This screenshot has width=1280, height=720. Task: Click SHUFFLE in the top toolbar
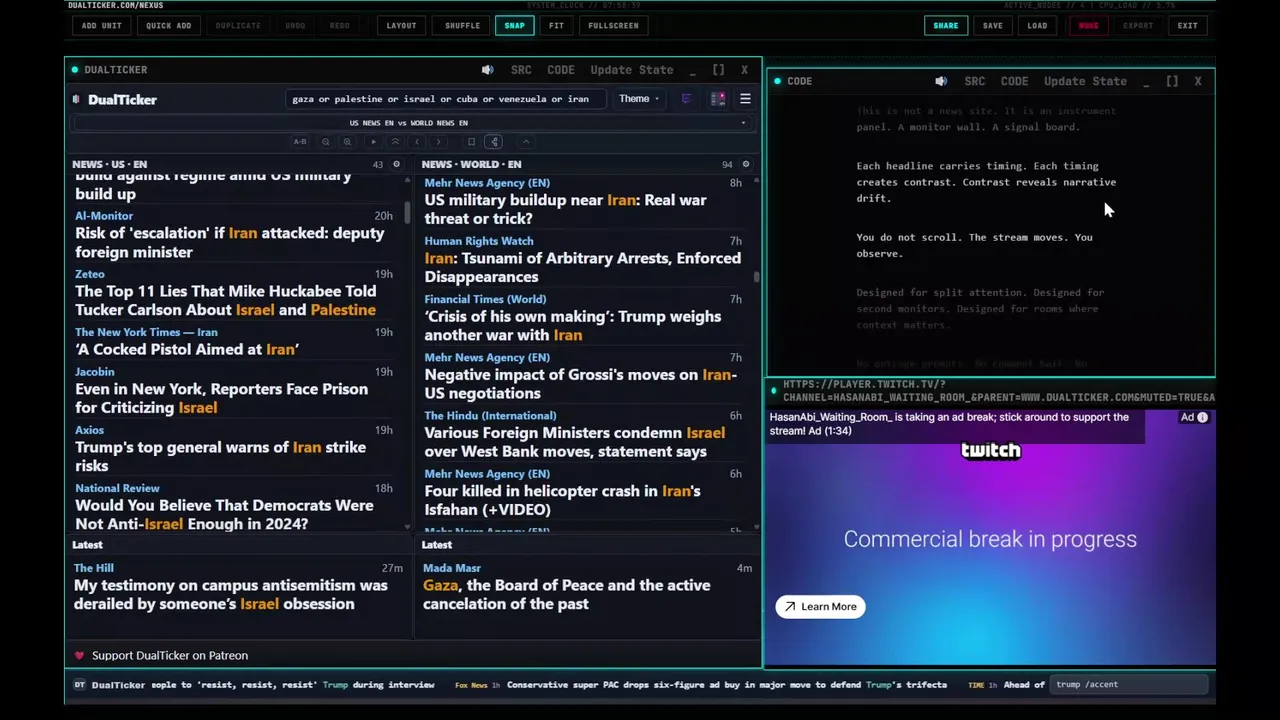click(462, 26)
